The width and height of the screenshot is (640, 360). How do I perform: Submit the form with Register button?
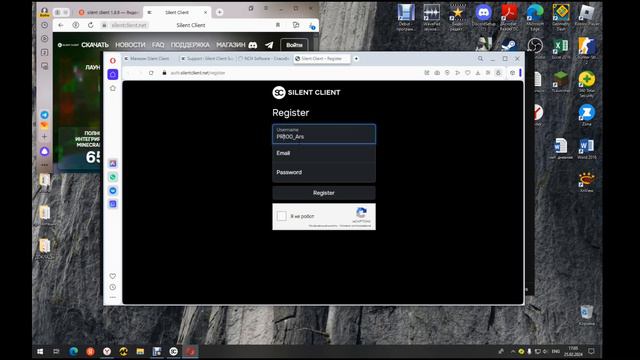324,193
